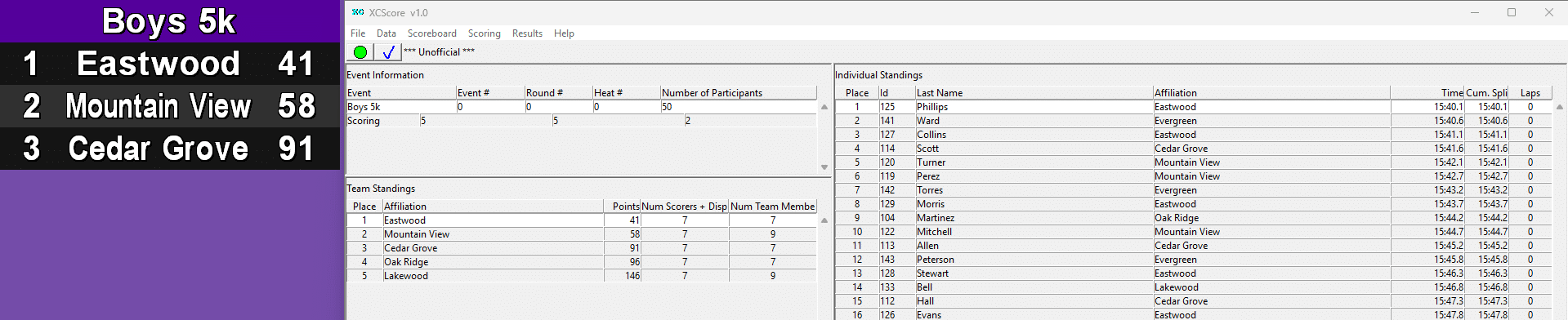Open the Data menu
The image size is (1568, 320).
[x=386, y=33]
